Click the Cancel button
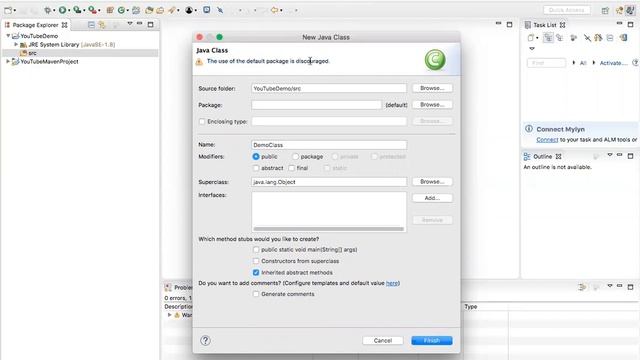 point(382,340)
